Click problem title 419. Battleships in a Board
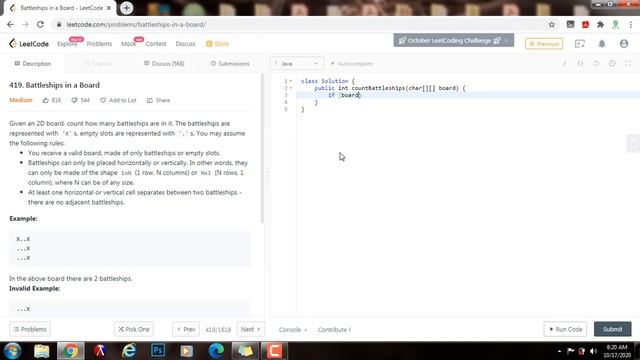 click(54, 85)
